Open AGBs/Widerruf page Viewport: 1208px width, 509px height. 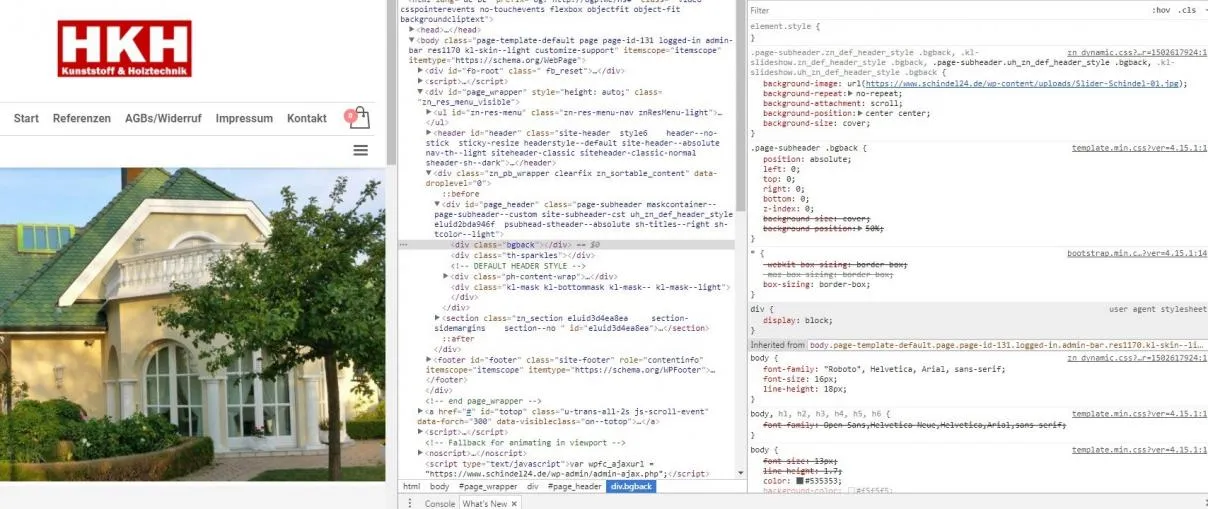coord(163,118)
